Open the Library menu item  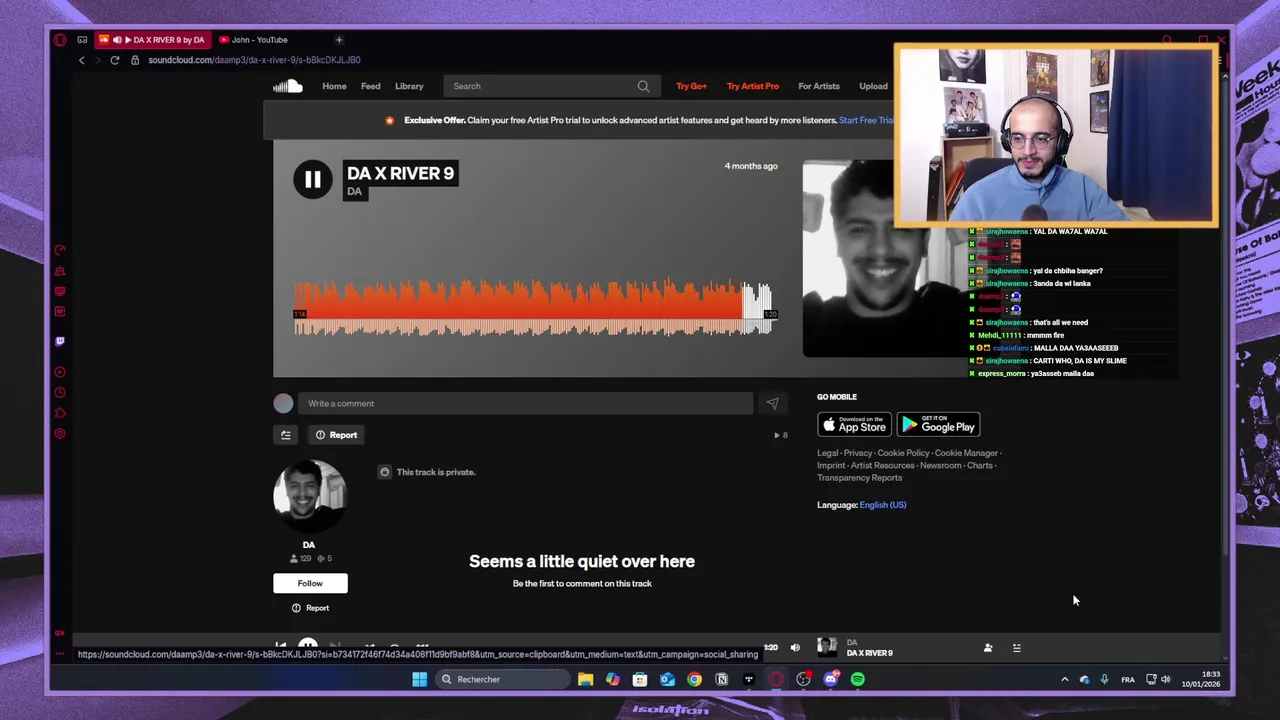point(409,86)
